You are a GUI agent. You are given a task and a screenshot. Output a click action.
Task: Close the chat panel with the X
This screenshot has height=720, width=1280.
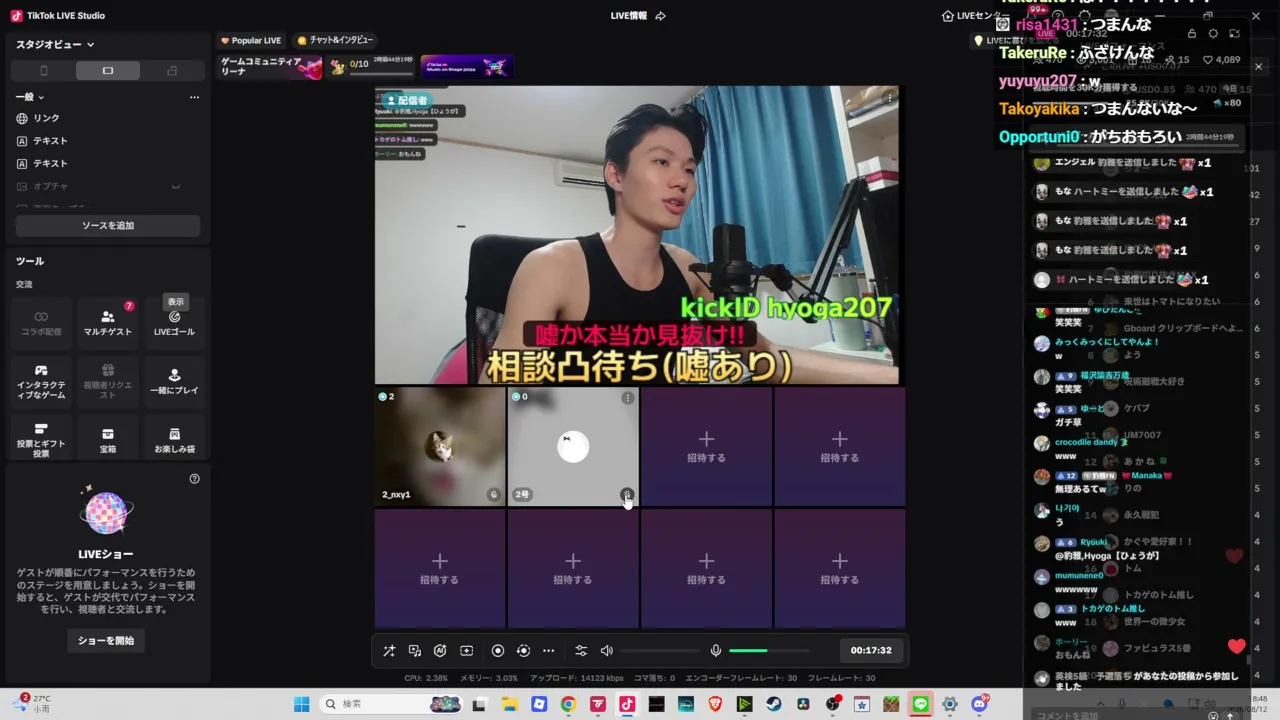coord(1258,67)
